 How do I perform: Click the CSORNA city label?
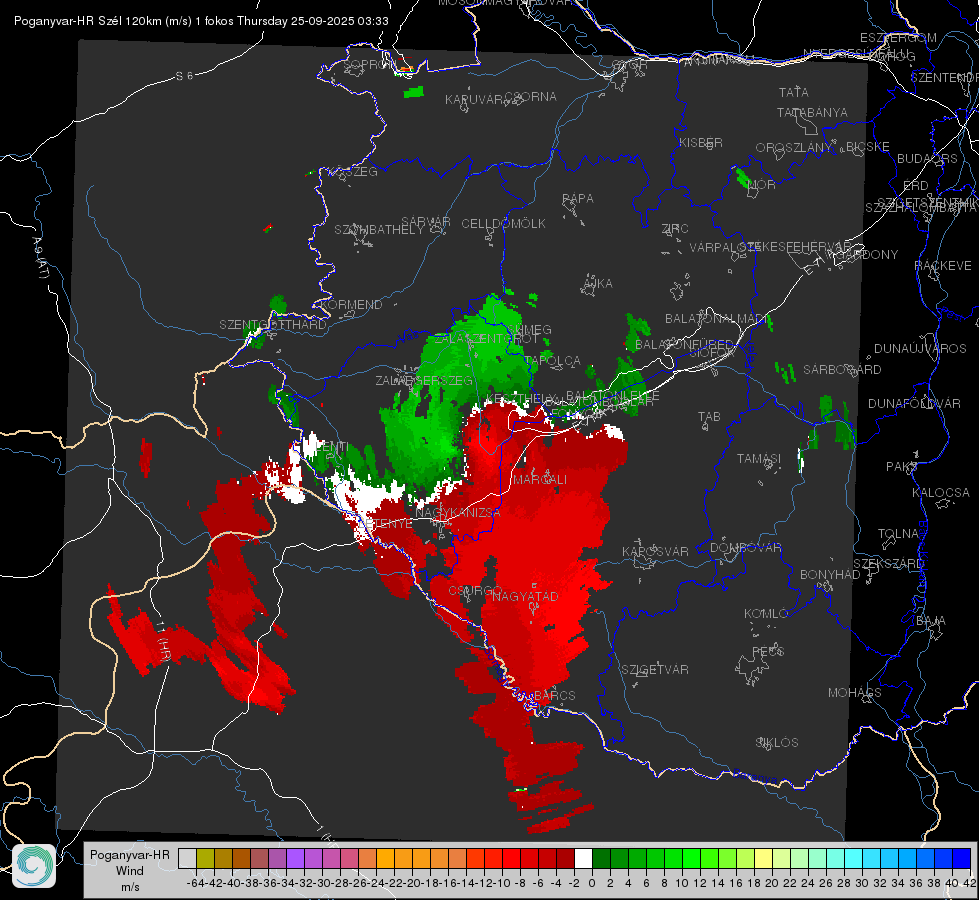531,97
